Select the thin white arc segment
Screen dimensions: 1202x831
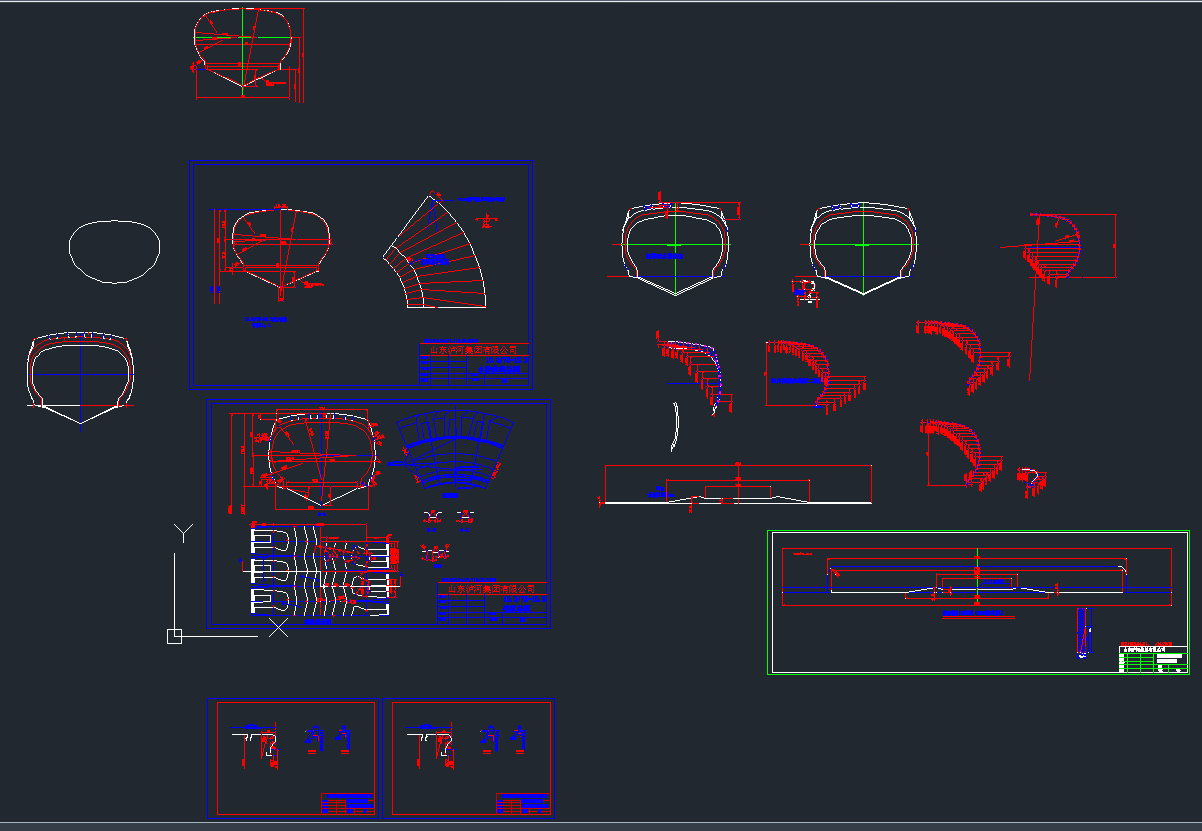click(675, 427)
